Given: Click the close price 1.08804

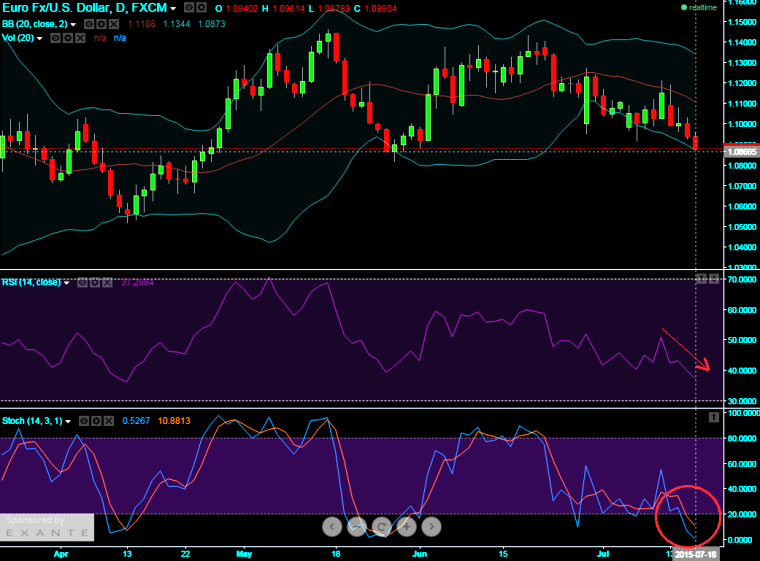Looking at the screenshot, I should pos(380,9).
